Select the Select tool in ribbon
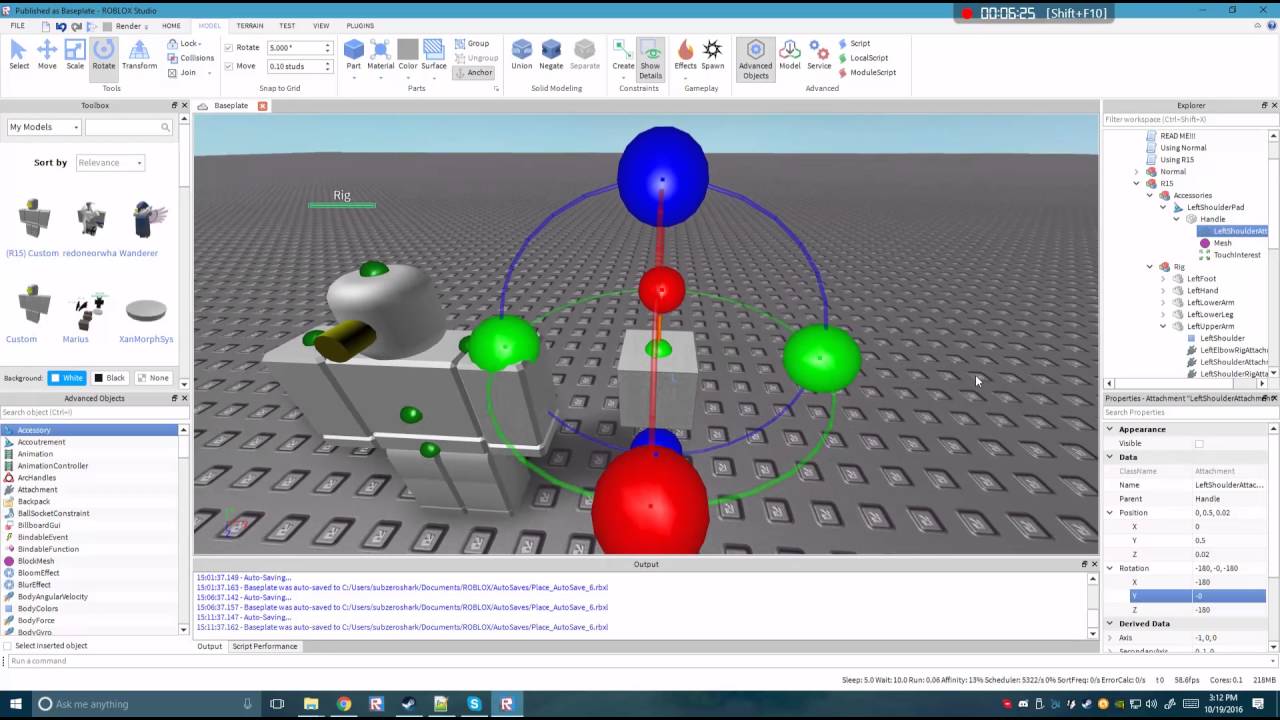The height and width of the screenshot is (720, 1280). point(19,55)
